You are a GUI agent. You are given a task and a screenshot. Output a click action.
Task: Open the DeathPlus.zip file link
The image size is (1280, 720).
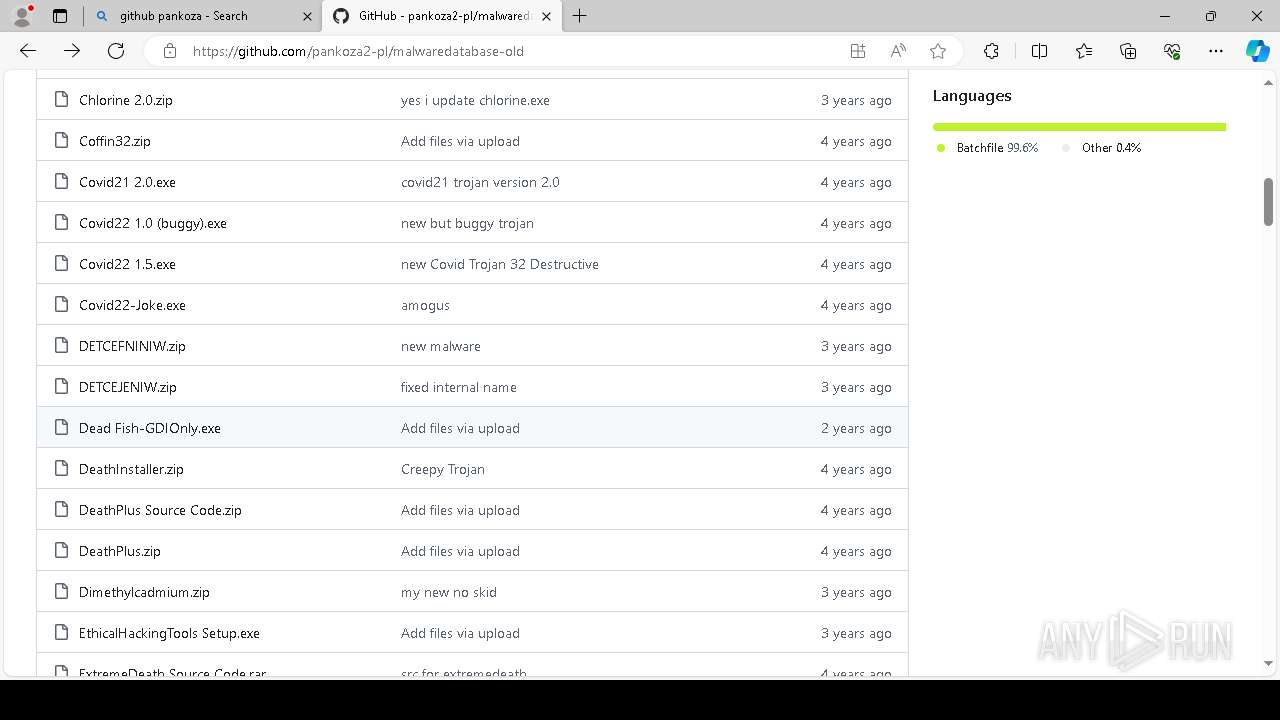[120, 551]
